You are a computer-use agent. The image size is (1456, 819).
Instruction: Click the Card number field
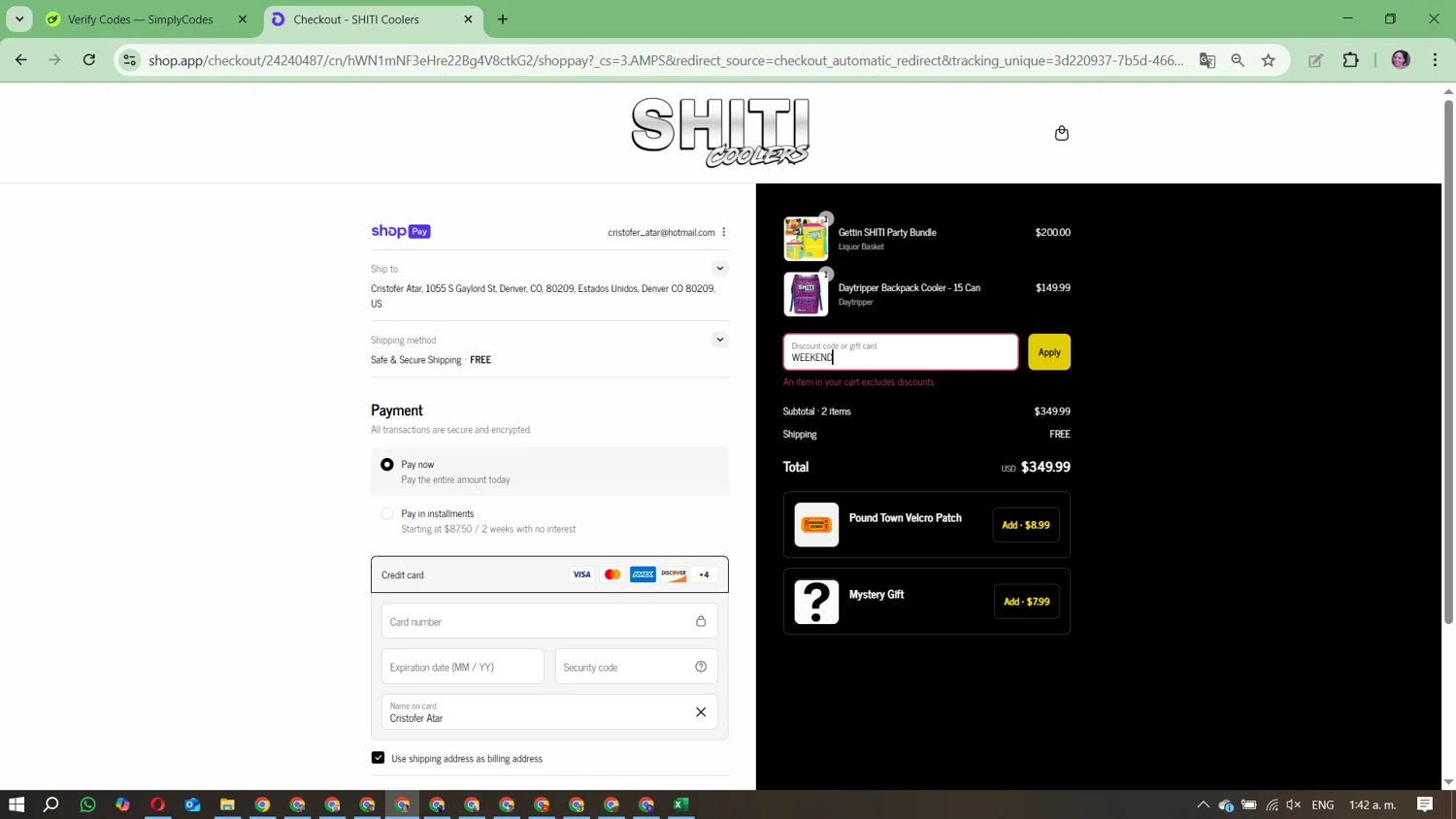pyautogui.click(x=549, y=621)
